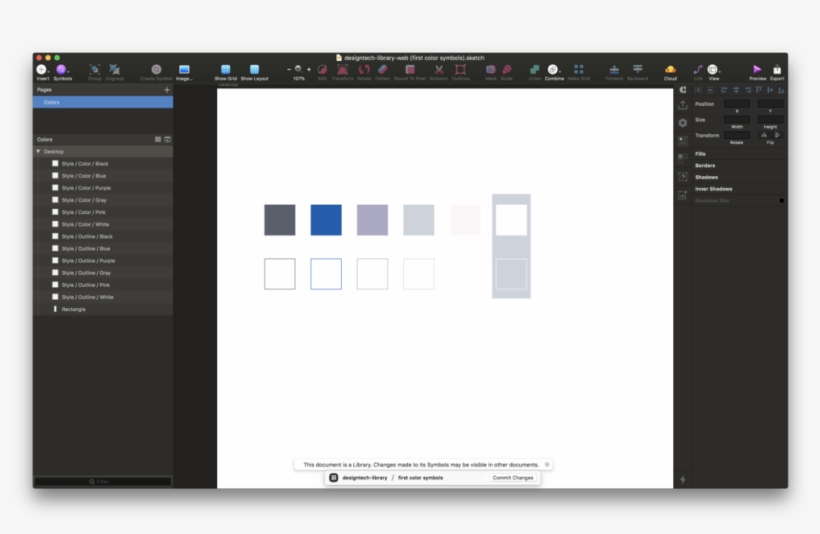The width and height of the screenshot is (820, 534).
Task: Add a new page with plus button
Action: click(x=167, y=90)
